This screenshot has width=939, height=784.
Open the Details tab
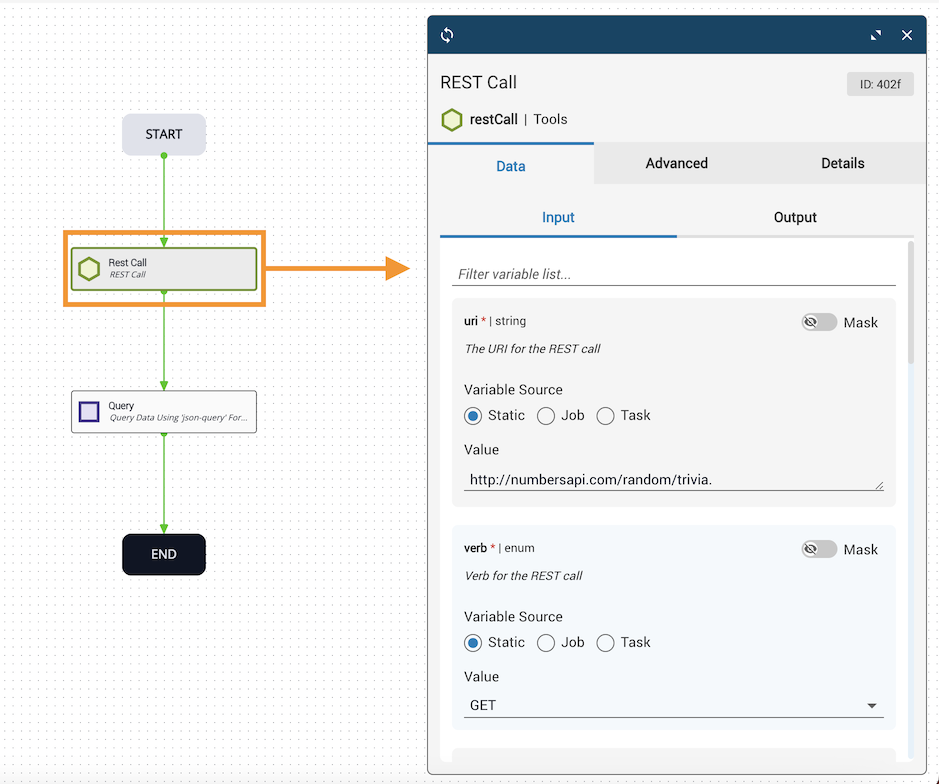point(842,163)
